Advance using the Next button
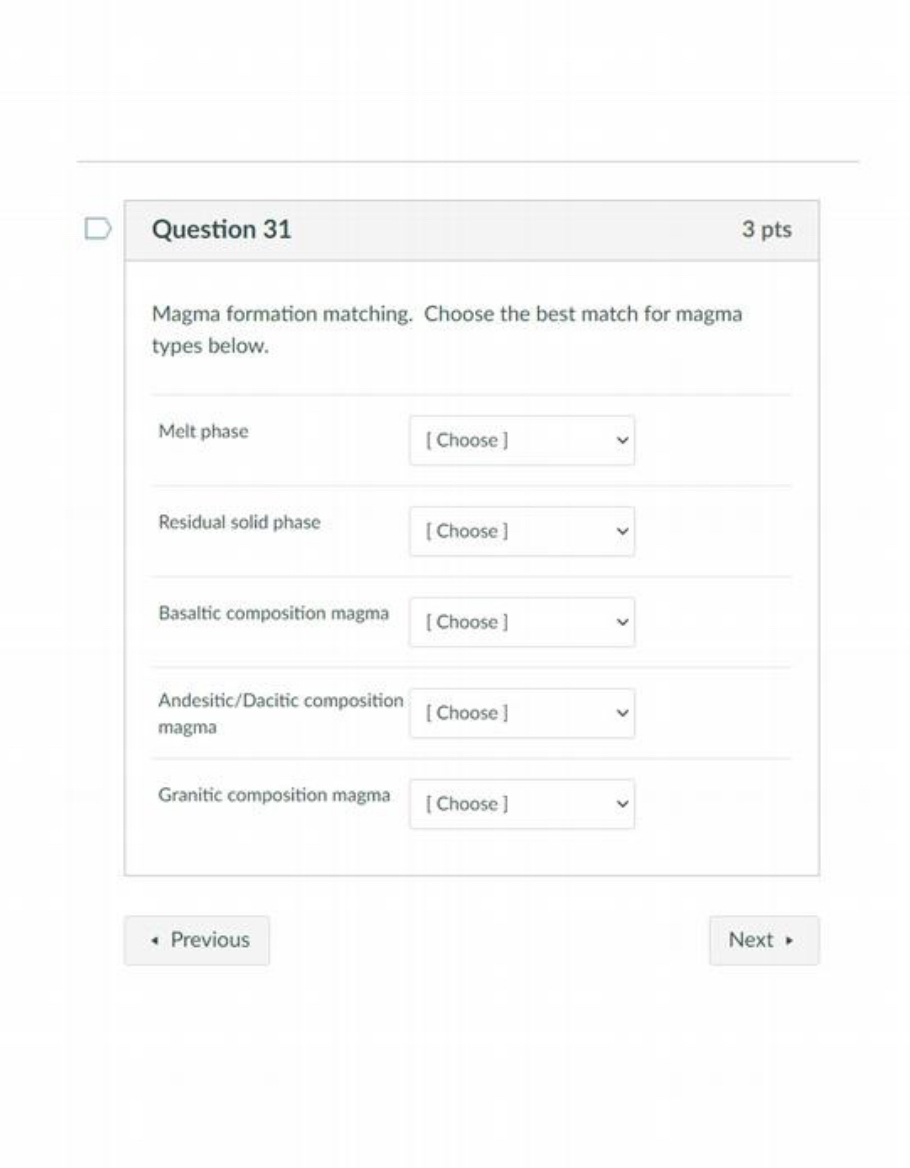 pos(763,939)
